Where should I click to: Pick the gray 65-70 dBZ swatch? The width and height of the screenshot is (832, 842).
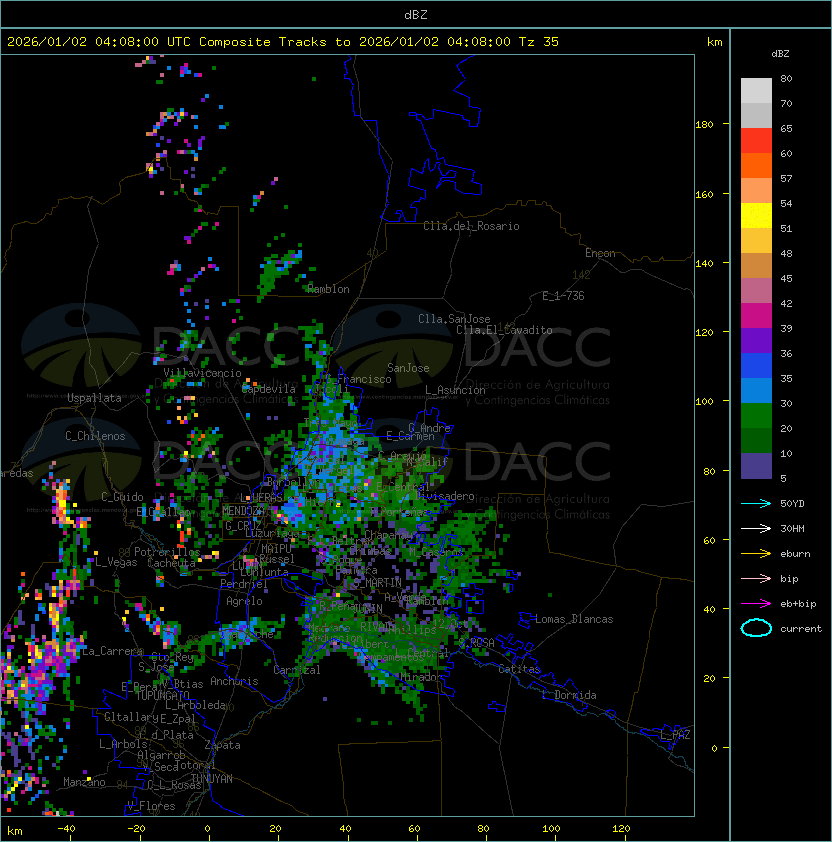(756, 115)
